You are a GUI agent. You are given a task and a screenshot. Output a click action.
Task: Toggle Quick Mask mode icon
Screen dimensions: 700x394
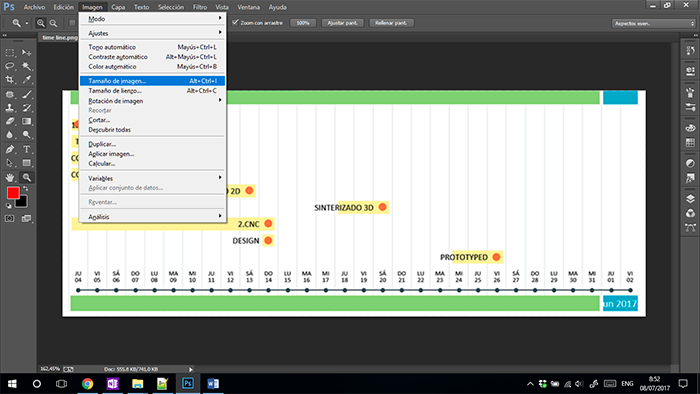click(x=9, y=218)
